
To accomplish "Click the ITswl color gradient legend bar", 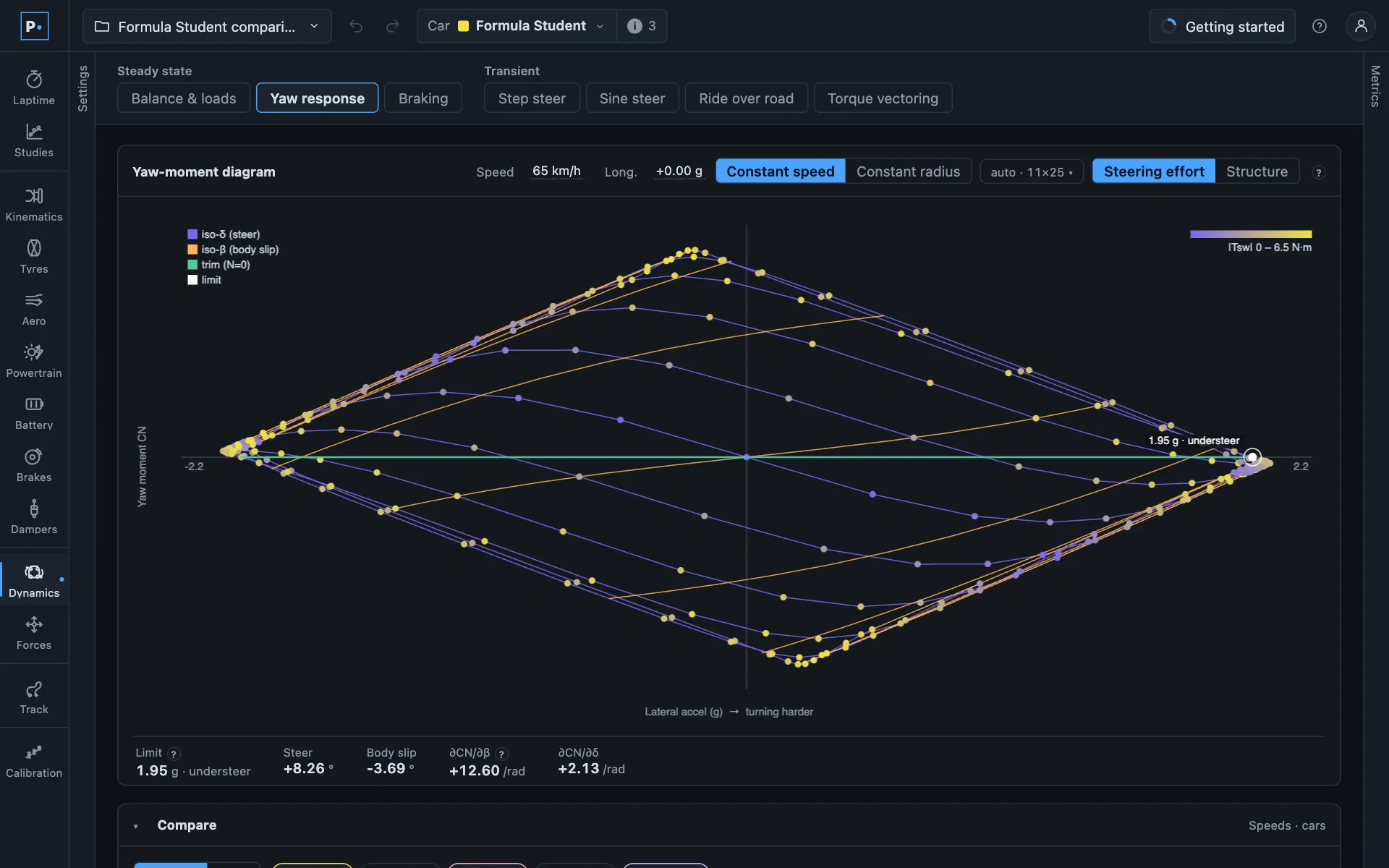I will (1251, 234).
